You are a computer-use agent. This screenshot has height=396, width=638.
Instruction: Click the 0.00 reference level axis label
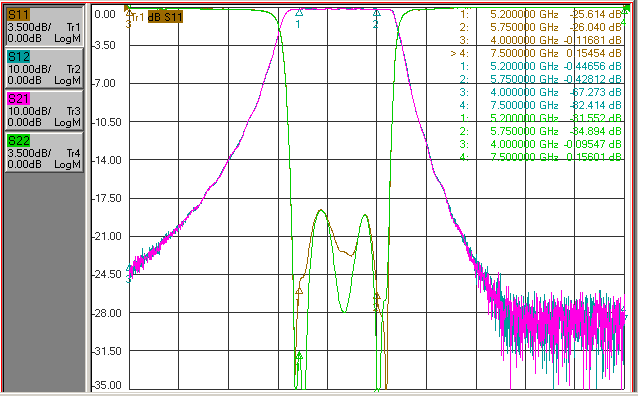coord(105,15)
